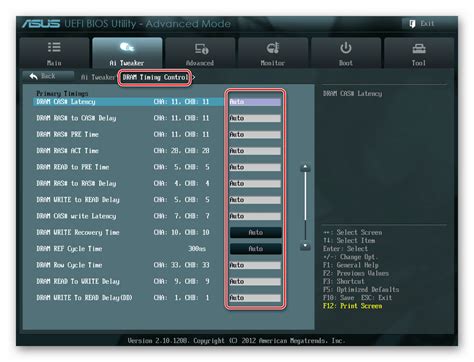Image resolution: width=474 pixels, height=362 pixels.
Task: Select DRAM READ To WRITE Delay label
Action: point(78,281)
